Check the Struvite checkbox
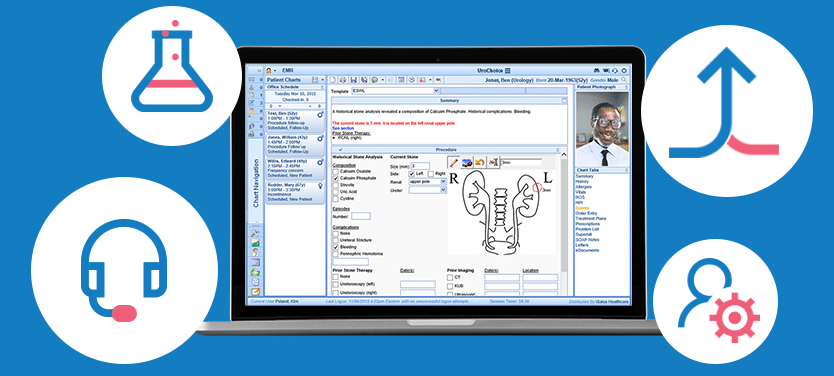This screenshot has width=834, height=376. 336,185
